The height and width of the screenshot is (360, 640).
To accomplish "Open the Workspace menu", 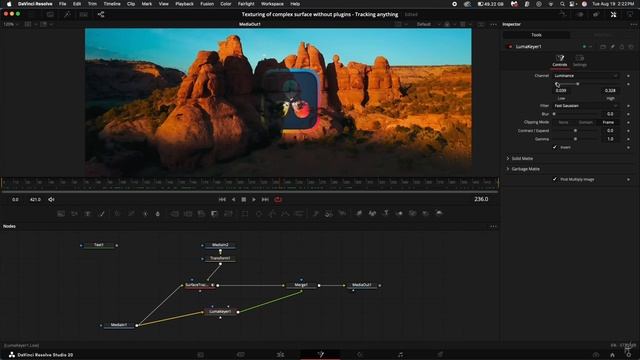I will click(x=272, y=4).
